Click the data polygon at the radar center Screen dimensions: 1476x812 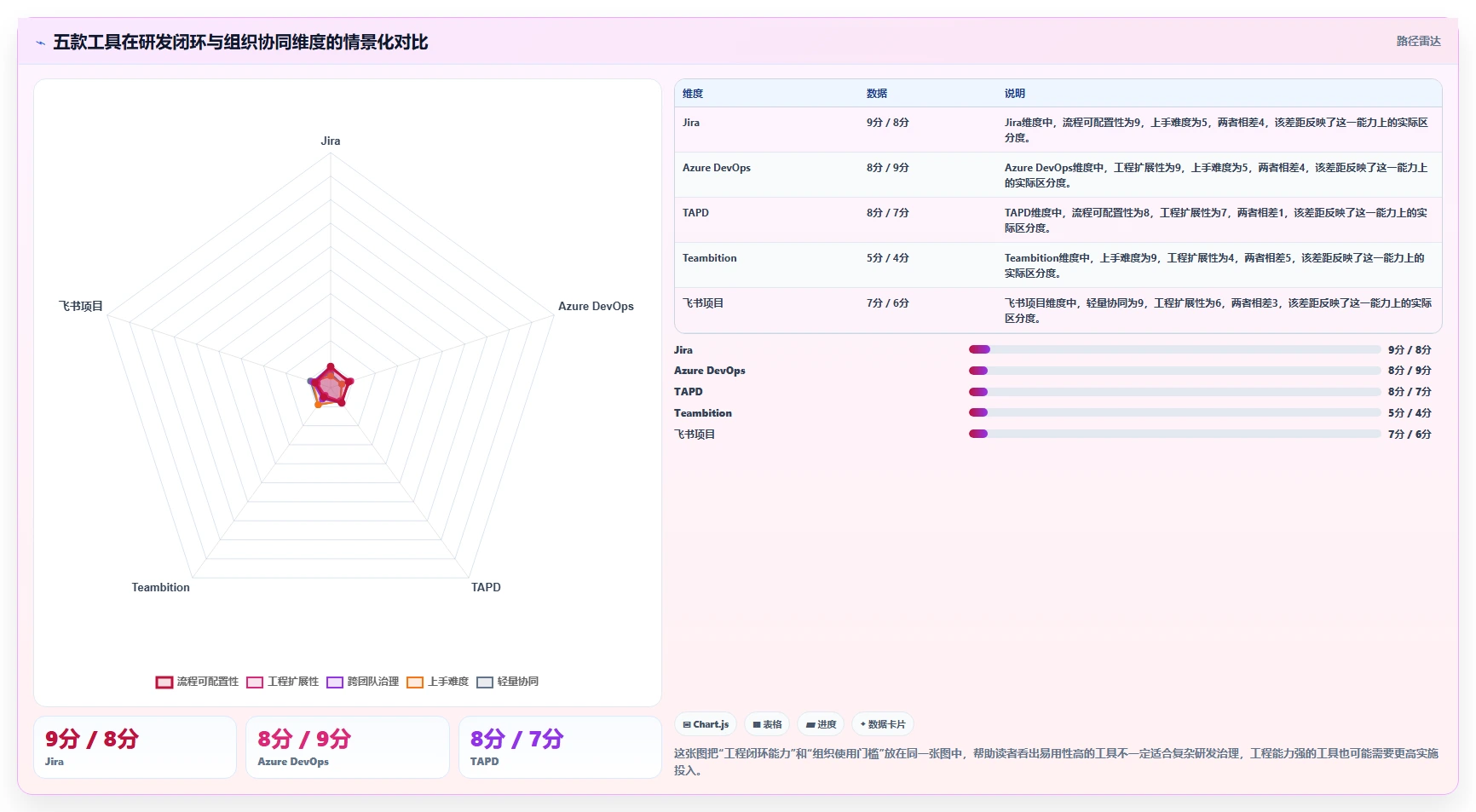(x=331, y=386)
